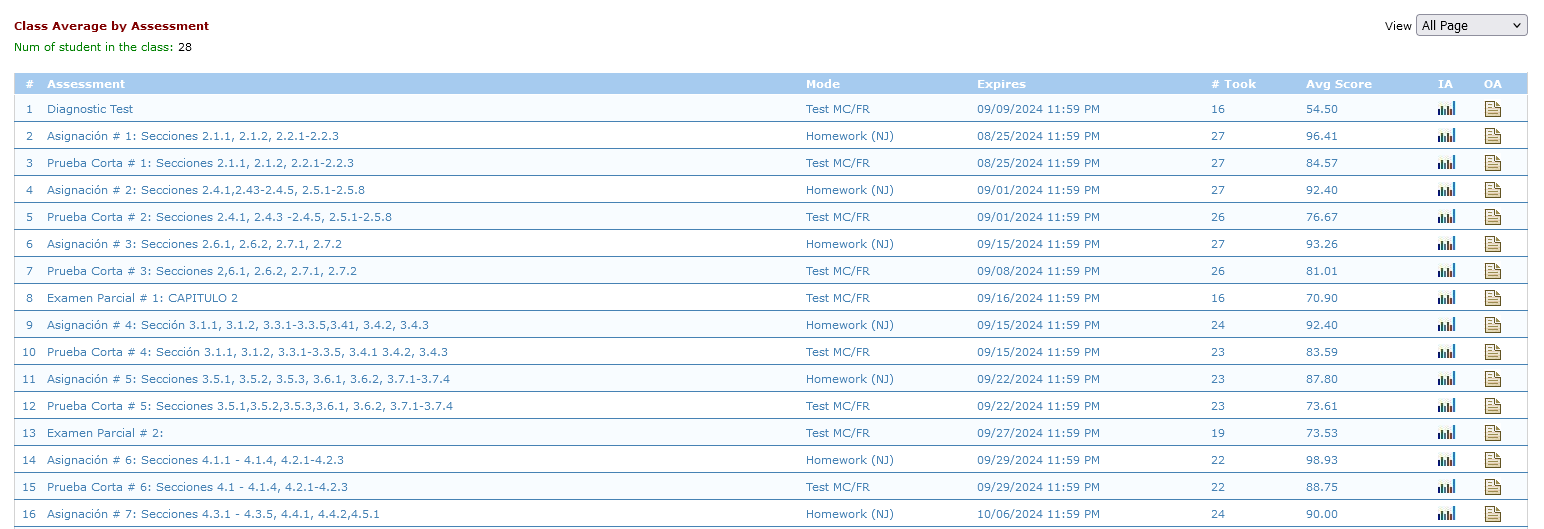This screenshot has height=529, width=1544.
Task: Click IA bar chart icon for Examen Parcial # 1
Action: (1446, 298)
